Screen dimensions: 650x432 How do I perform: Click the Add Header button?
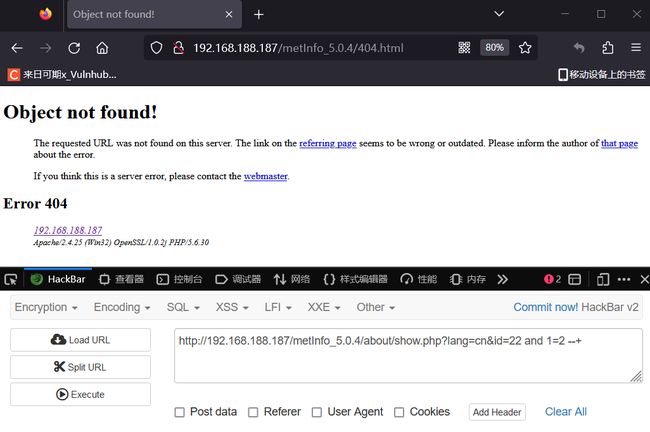[x=497, y=412]
